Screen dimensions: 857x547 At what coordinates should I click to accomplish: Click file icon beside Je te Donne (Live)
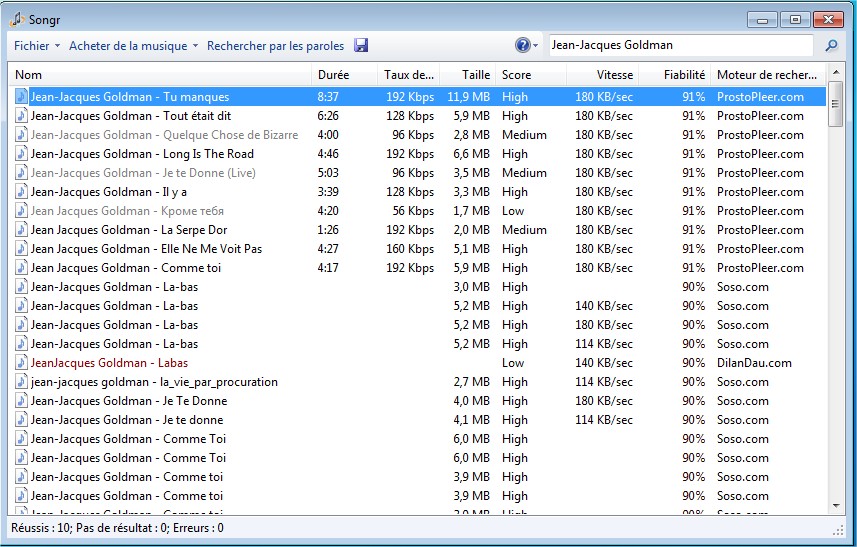click(21, 173)
